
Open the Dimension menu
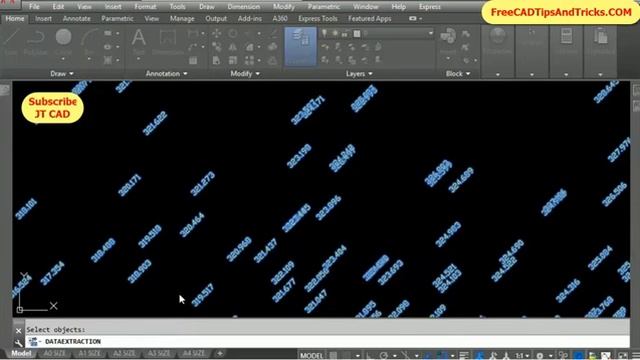click(244, 7)
